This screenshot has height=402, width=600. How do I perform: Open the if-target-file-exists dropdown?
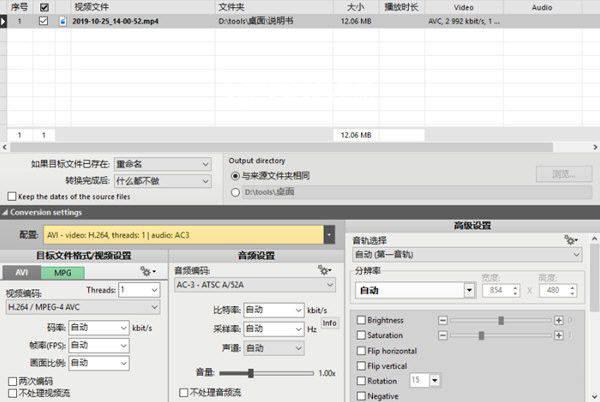(163, 164)
